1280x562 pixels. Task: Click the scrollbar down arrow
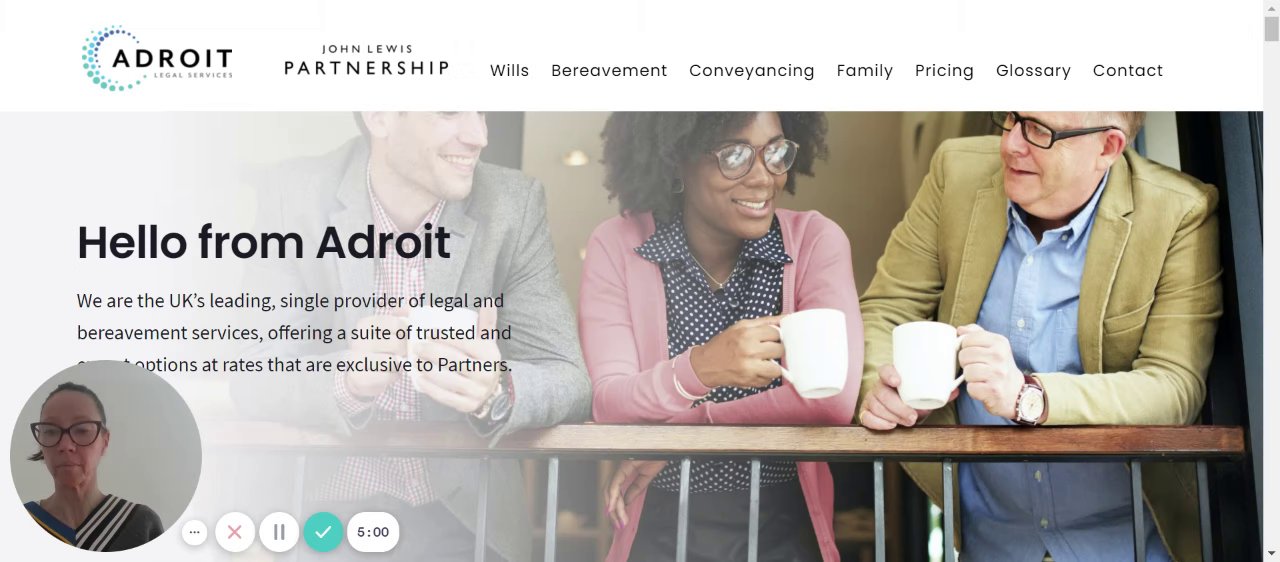(1272, 554)
